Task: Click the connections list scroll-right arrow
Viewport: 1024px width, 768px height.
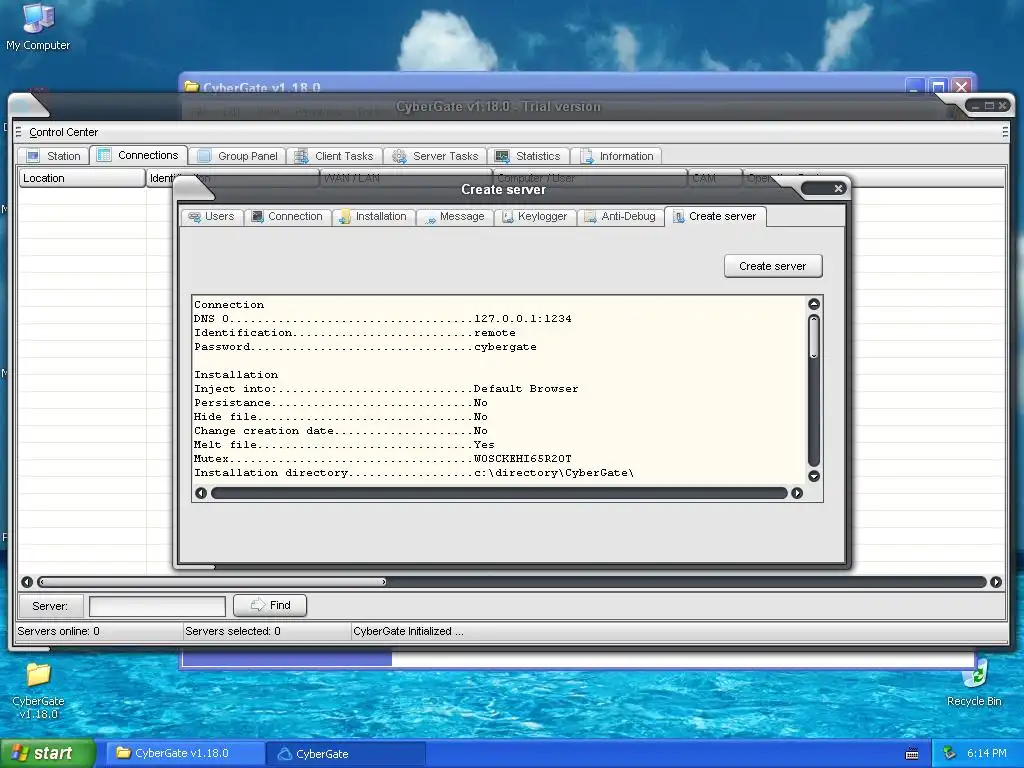Action: 996,582
